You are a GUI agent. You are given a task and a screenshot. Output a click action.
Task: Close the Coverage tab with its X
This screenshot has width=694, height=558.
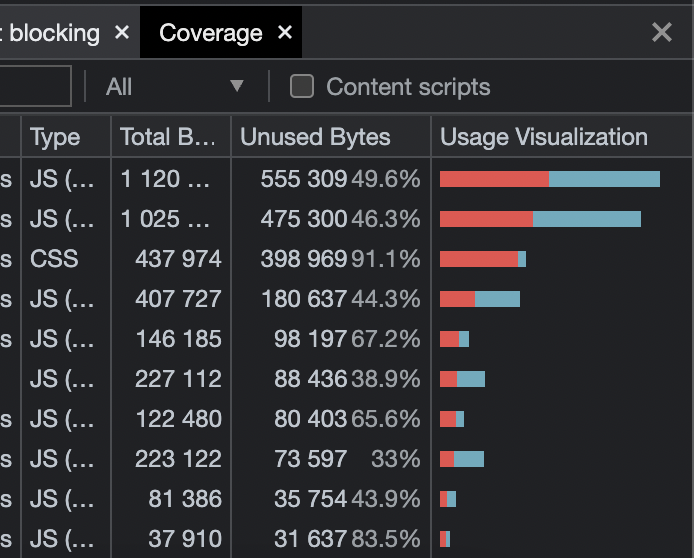coord(285,32)
